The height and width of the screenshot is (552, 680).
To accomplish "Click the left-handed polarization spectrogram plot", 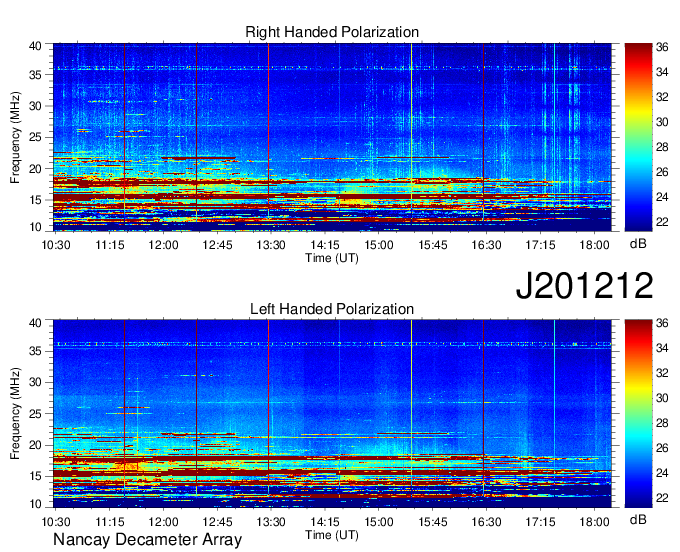I will click(332, 414).
